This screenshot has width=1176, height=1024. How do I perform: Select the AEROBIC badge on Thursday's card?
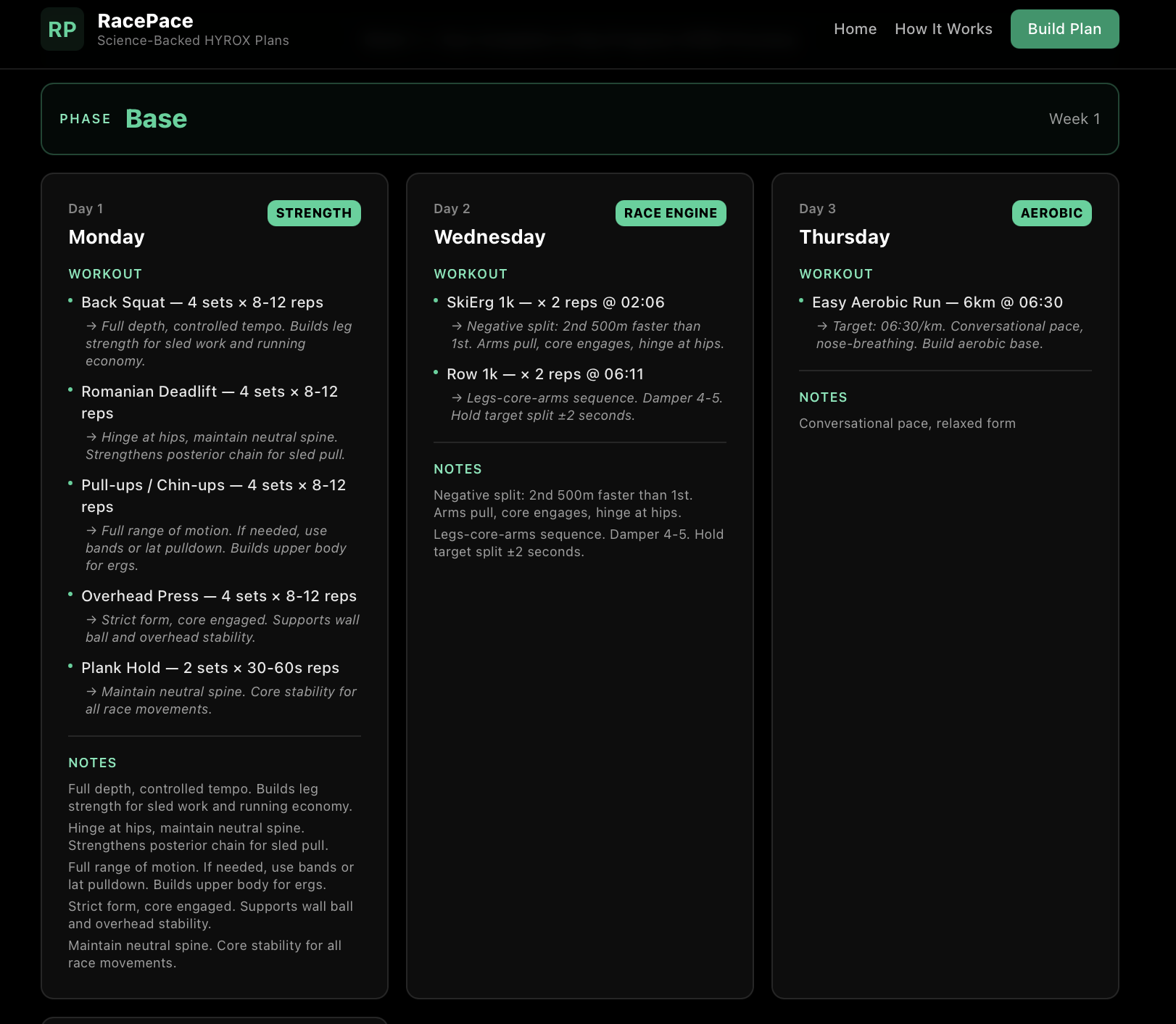coord(1051,212)
